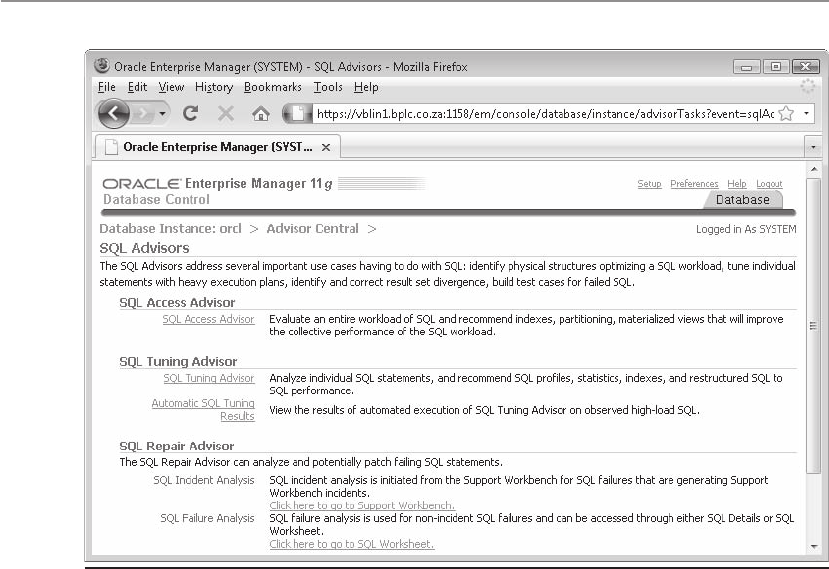
Task: Click the SQL Failure Analysis label
Action: tap(207, 518)
